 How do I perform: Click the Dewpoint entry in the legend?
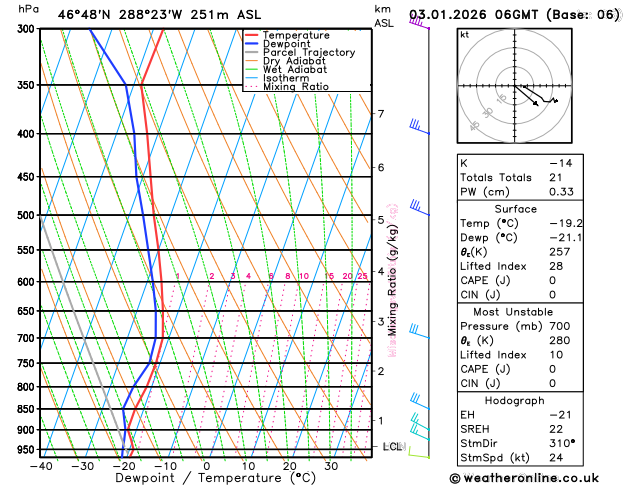(x=286, y=44)
